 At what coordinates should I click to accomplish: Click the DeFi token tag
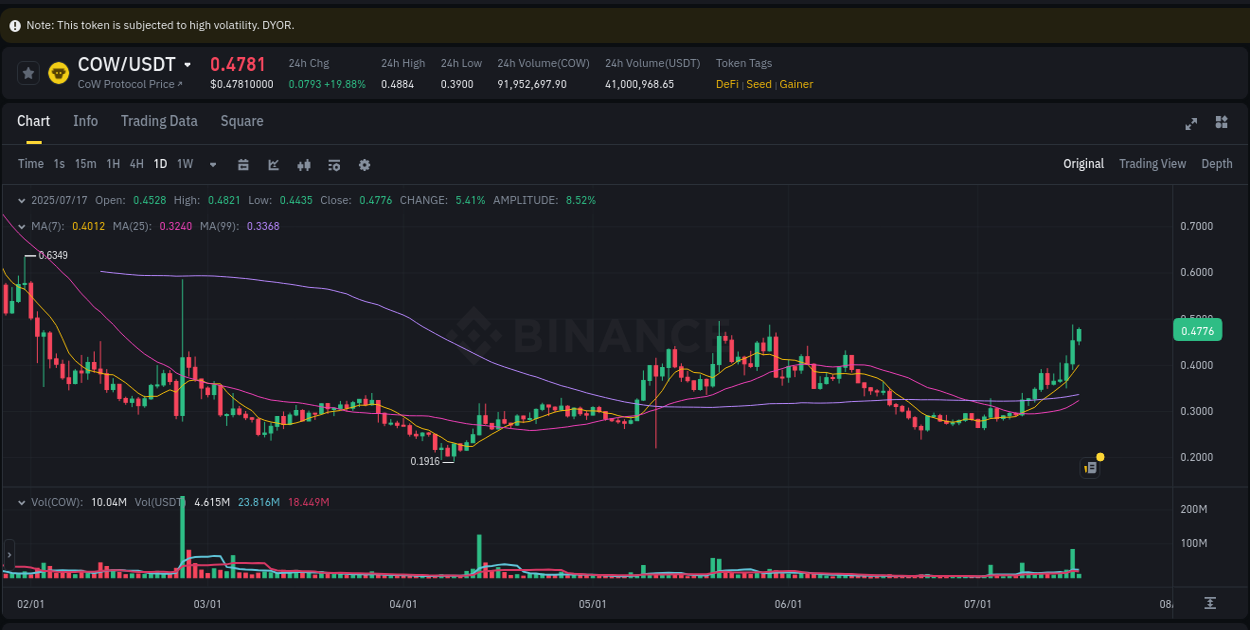point(727,84)
